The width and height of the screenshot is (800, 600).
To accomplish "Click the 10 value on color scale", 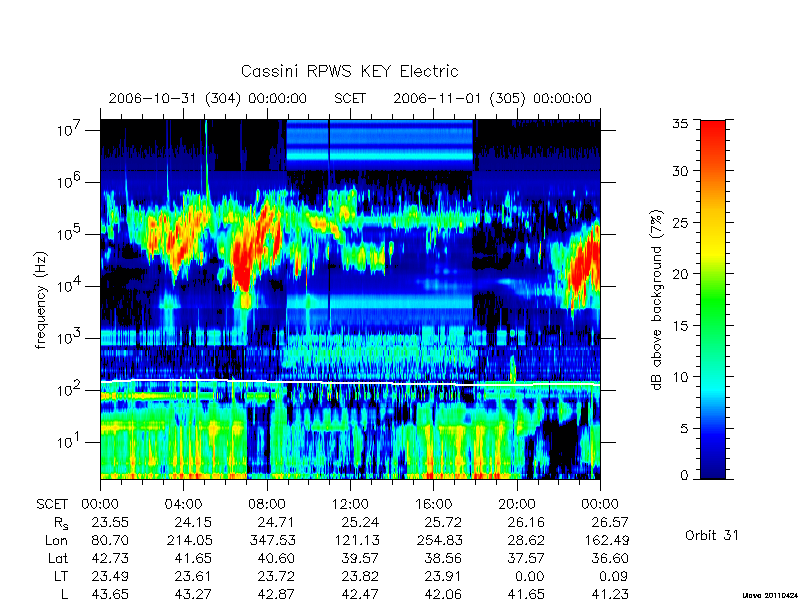I will (x=680, y=377).
